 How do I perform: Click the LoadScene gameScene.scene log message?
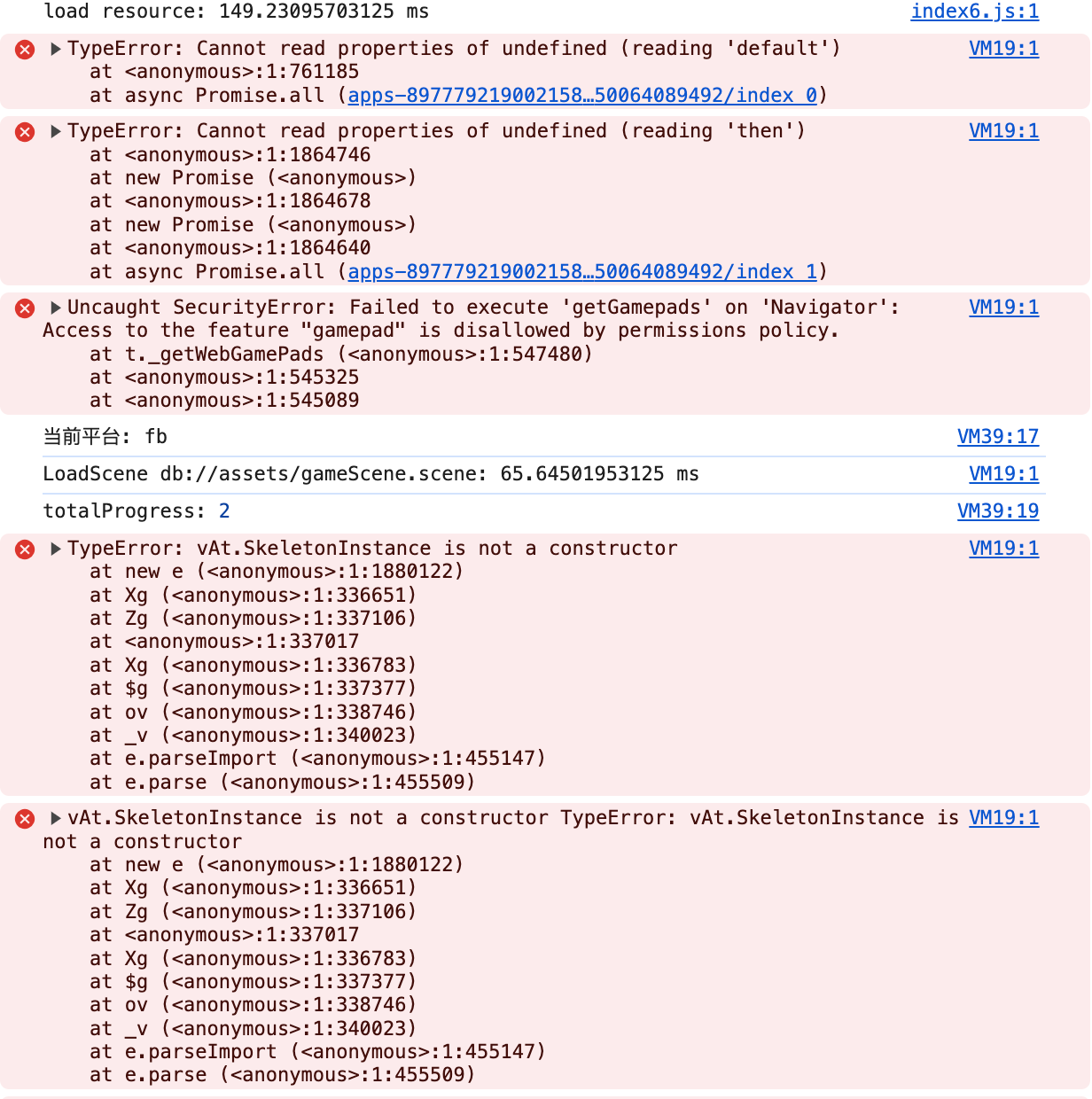[x=370, y=474]
